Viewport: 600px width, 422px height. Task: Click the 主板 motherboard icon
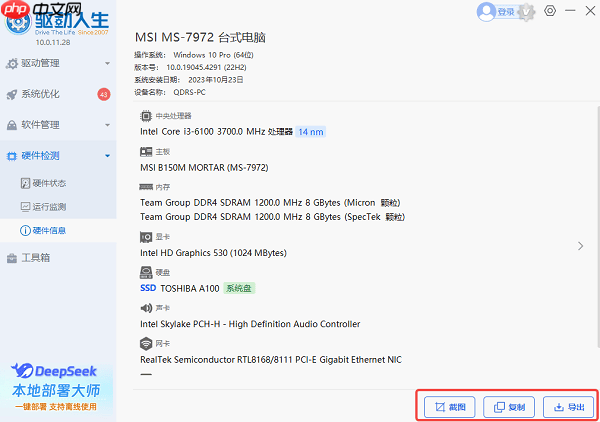pyautogui.click(x=146, y=152)
